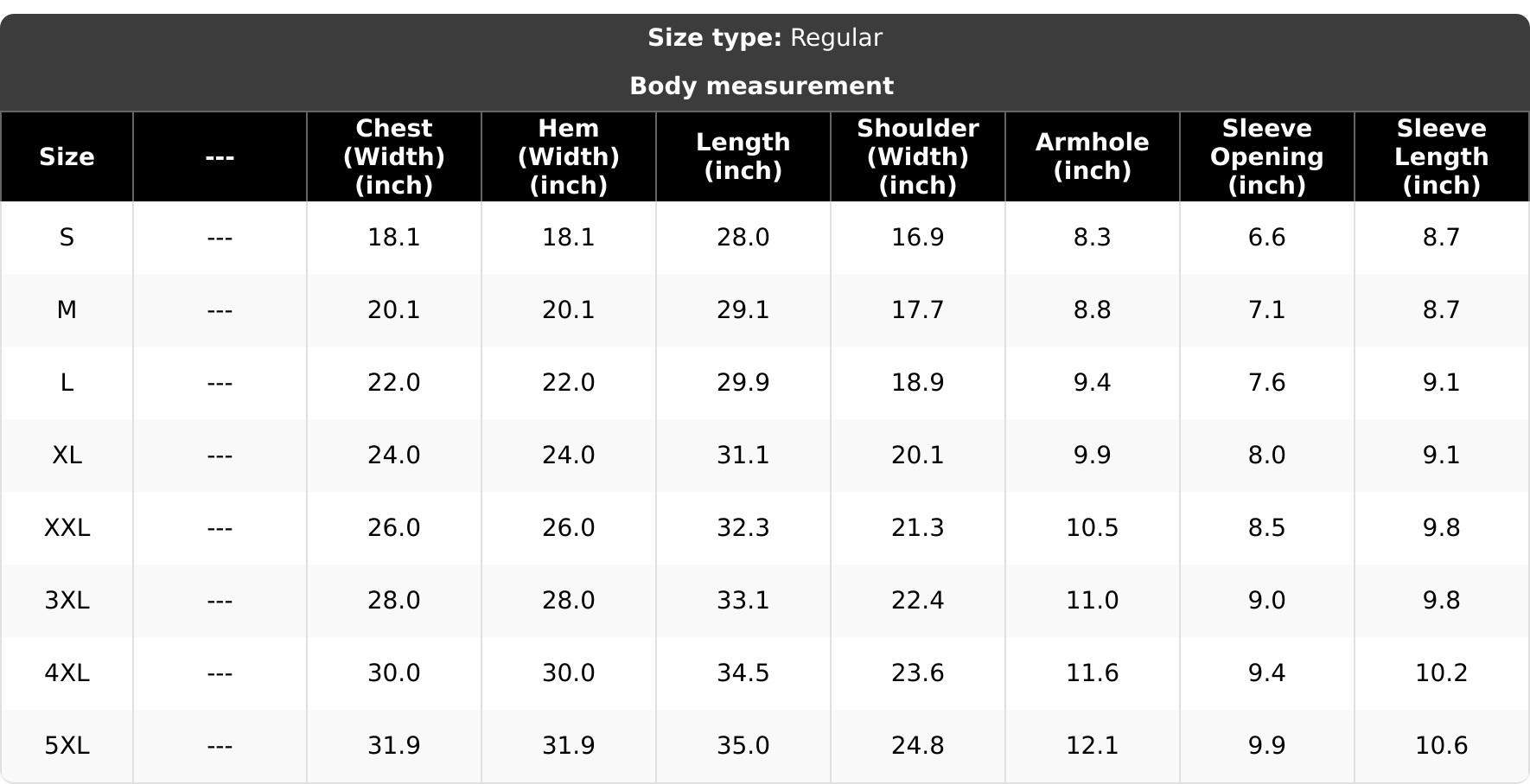1530x784 pixels.
Task: Select the 7.6 sleeve opening value
Action: pos(1267,382)
